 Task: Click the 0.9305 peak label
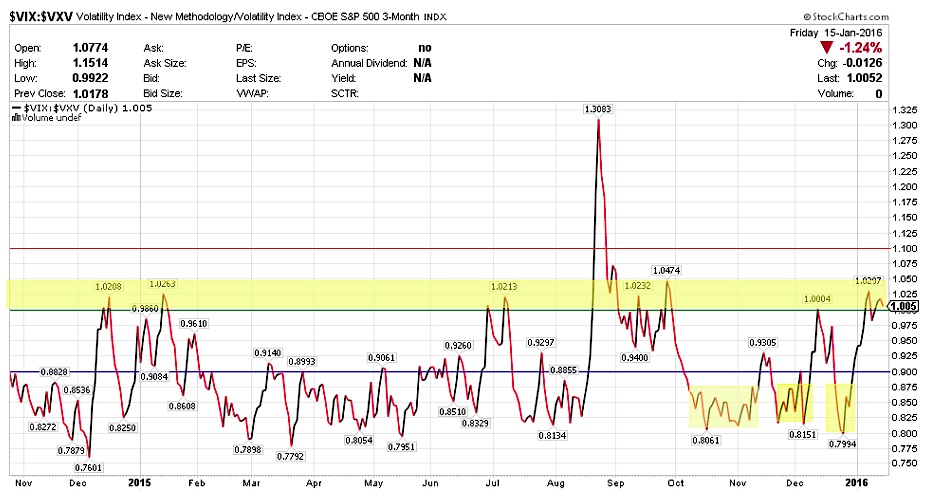763,342
